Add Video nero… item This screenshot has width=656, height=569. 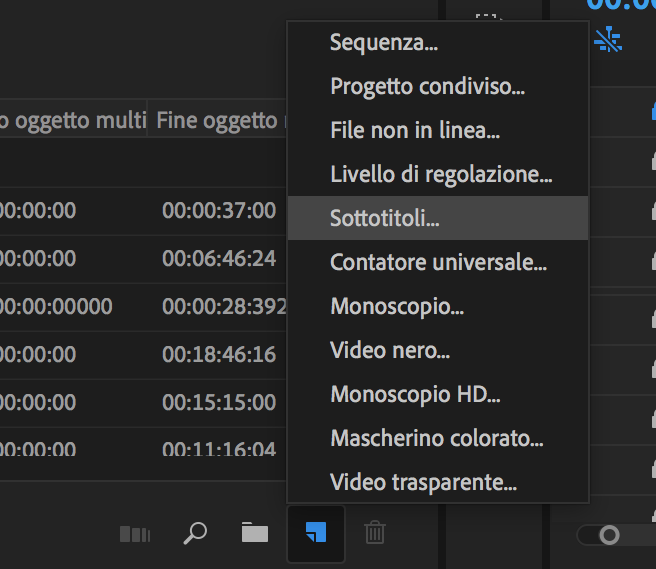pos(390,351)
